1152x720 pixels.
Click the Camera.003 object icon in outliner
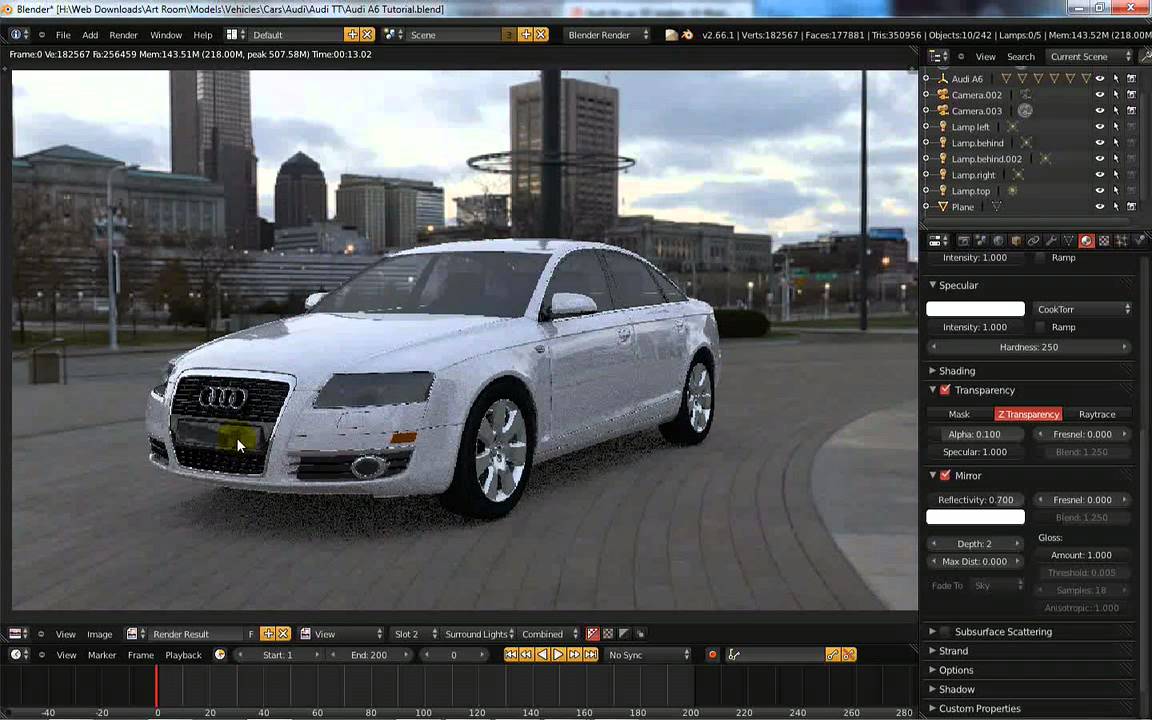click(x=943, y=110)
